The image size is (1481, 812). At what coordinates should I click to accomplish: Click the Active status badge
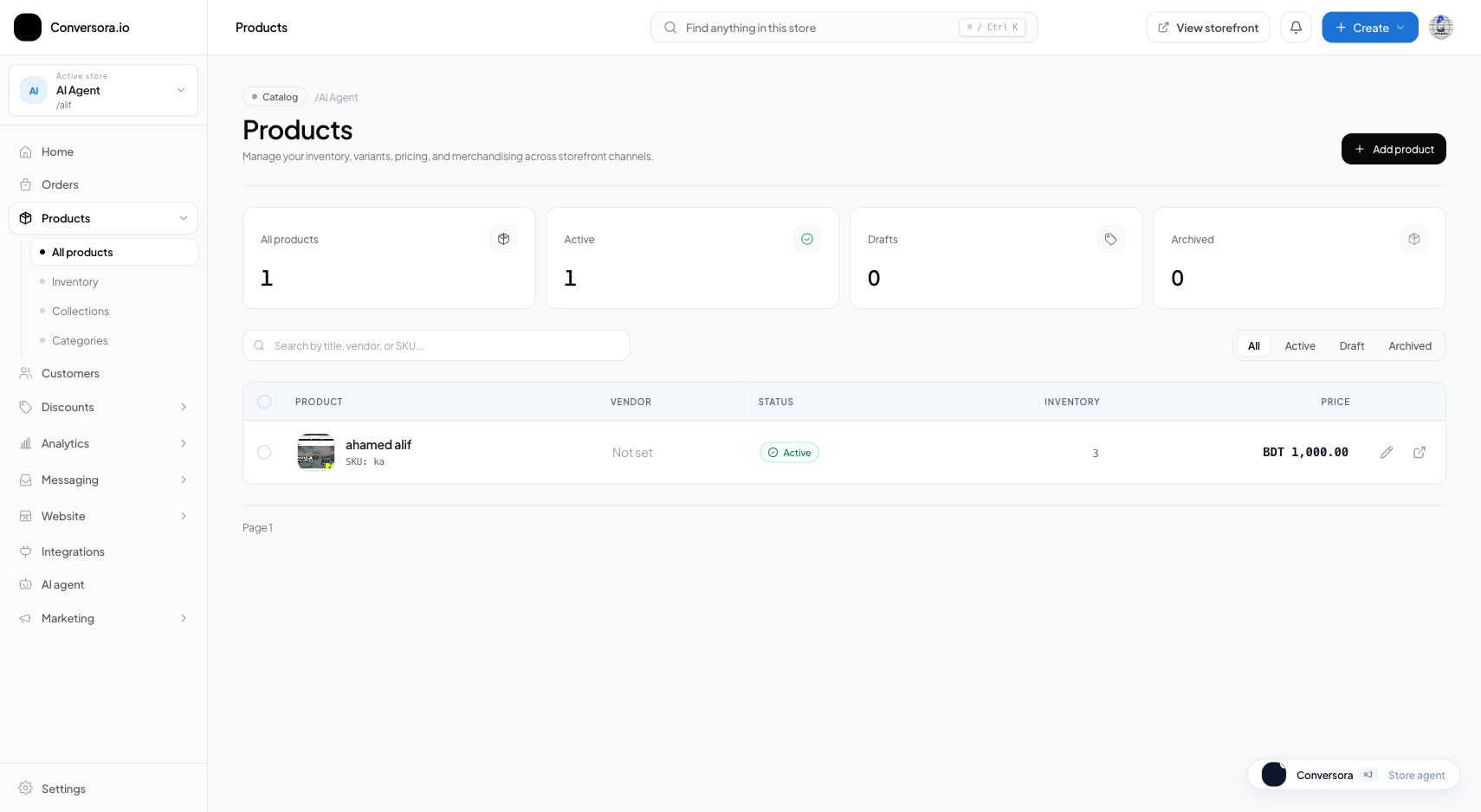coord(789,453)
